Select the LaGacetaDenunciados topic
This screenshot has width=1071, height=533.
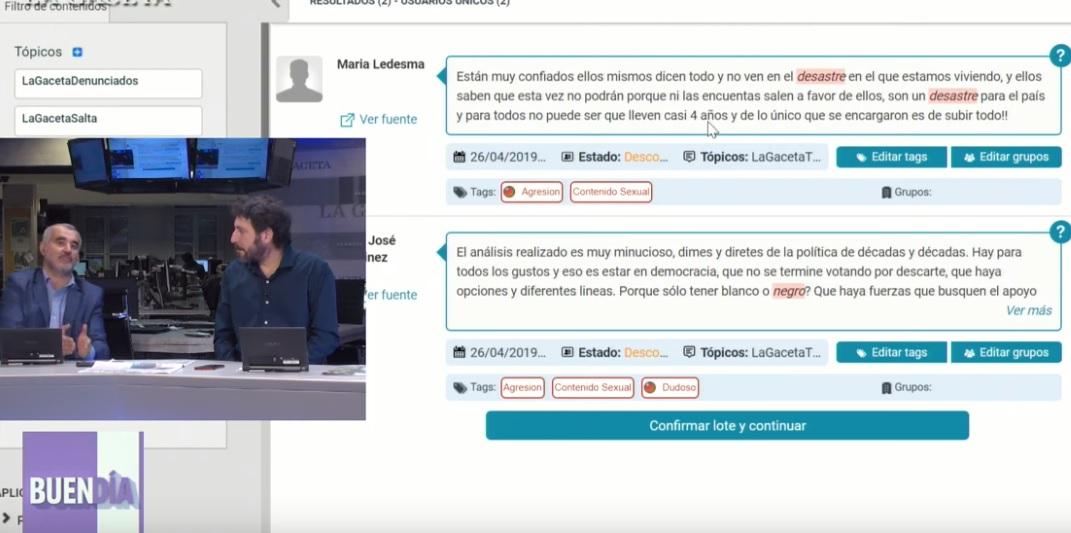pyautogui.click(x=108, y=82)
